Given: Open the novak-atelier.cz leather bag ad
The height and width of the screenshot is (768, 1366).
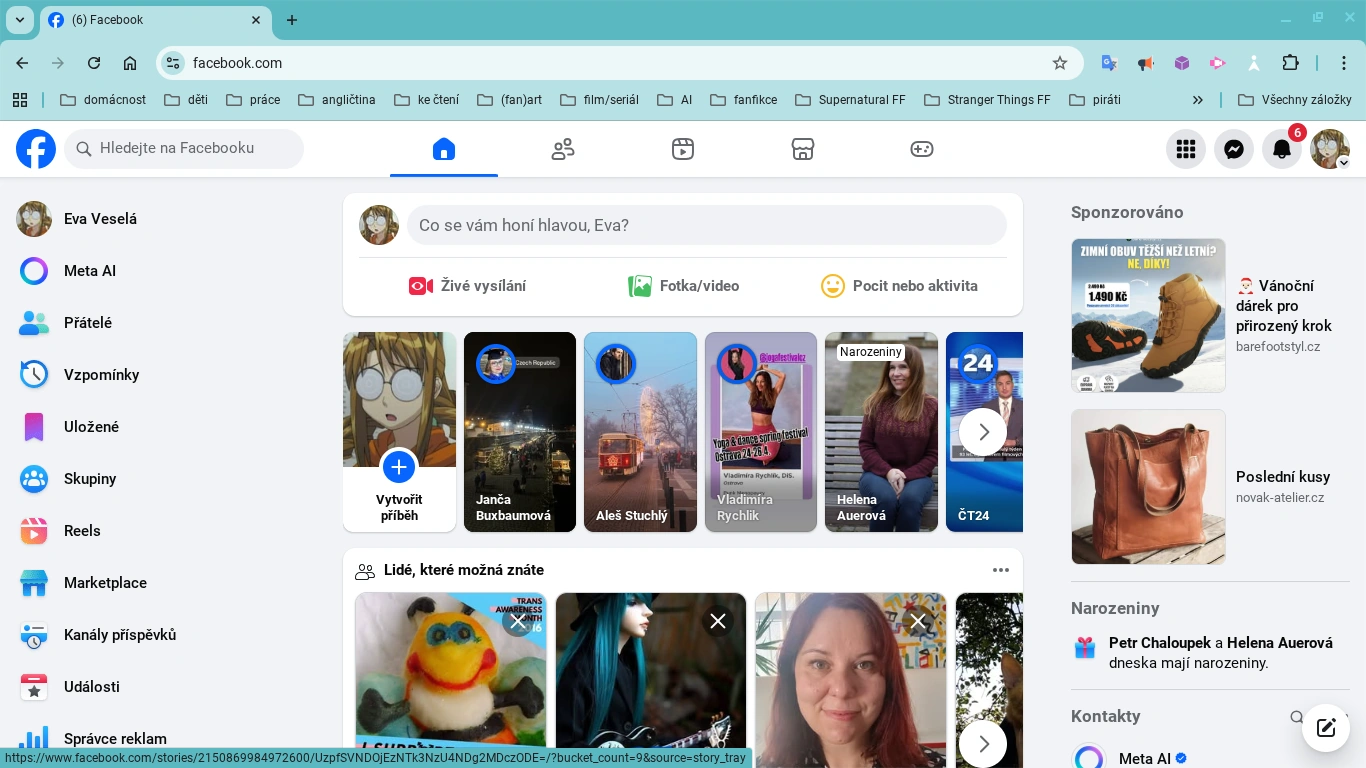Looking at the screenshot, I should tap(1210, 487).
